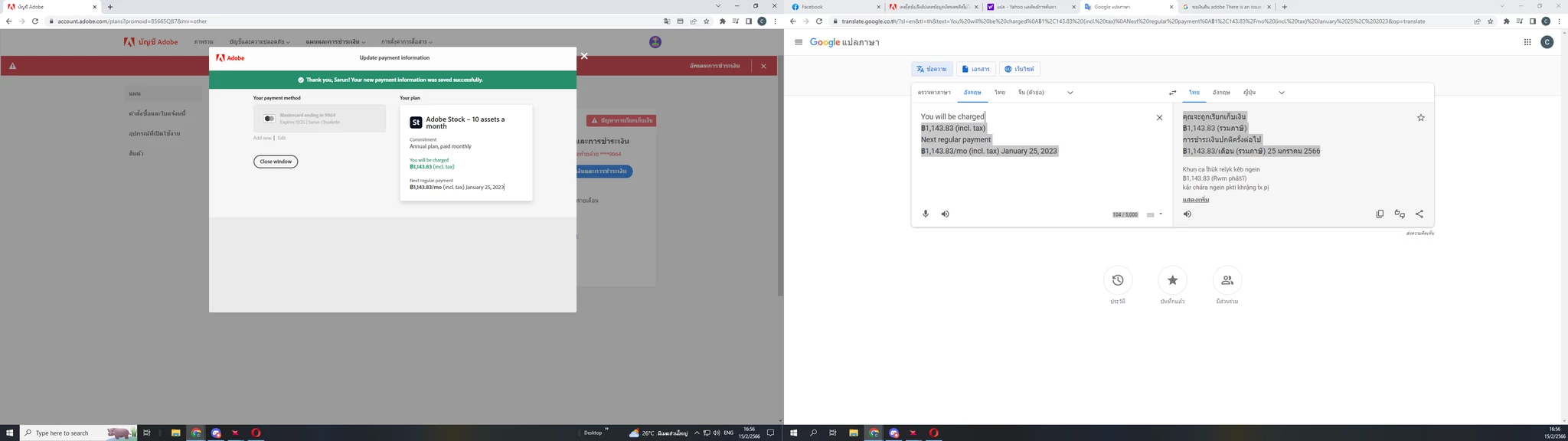Expand the account and security menu in Adobe header
The image size is (1568, 441).
tap(260, 42)
